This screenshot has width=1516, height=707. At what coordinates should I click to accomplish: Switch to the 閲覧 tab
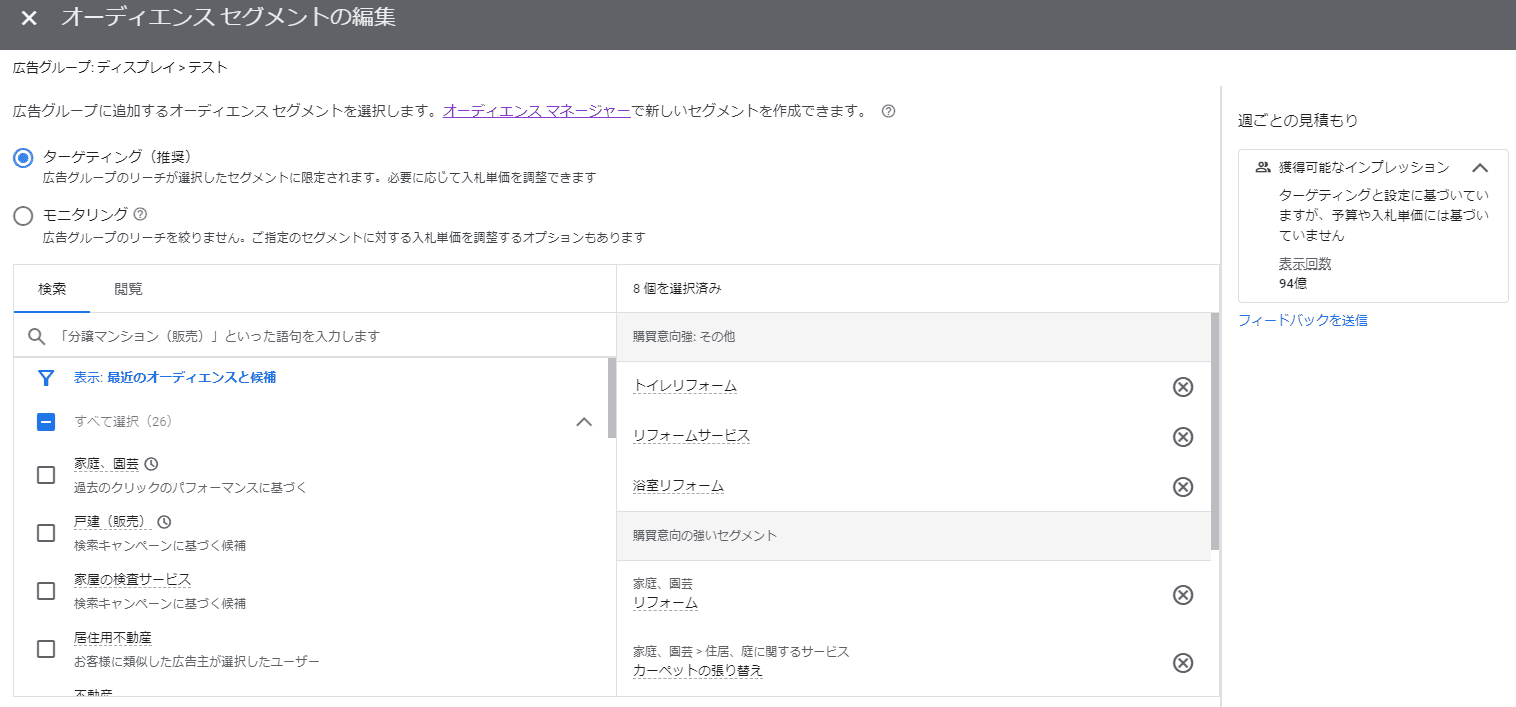coord(128,289)
